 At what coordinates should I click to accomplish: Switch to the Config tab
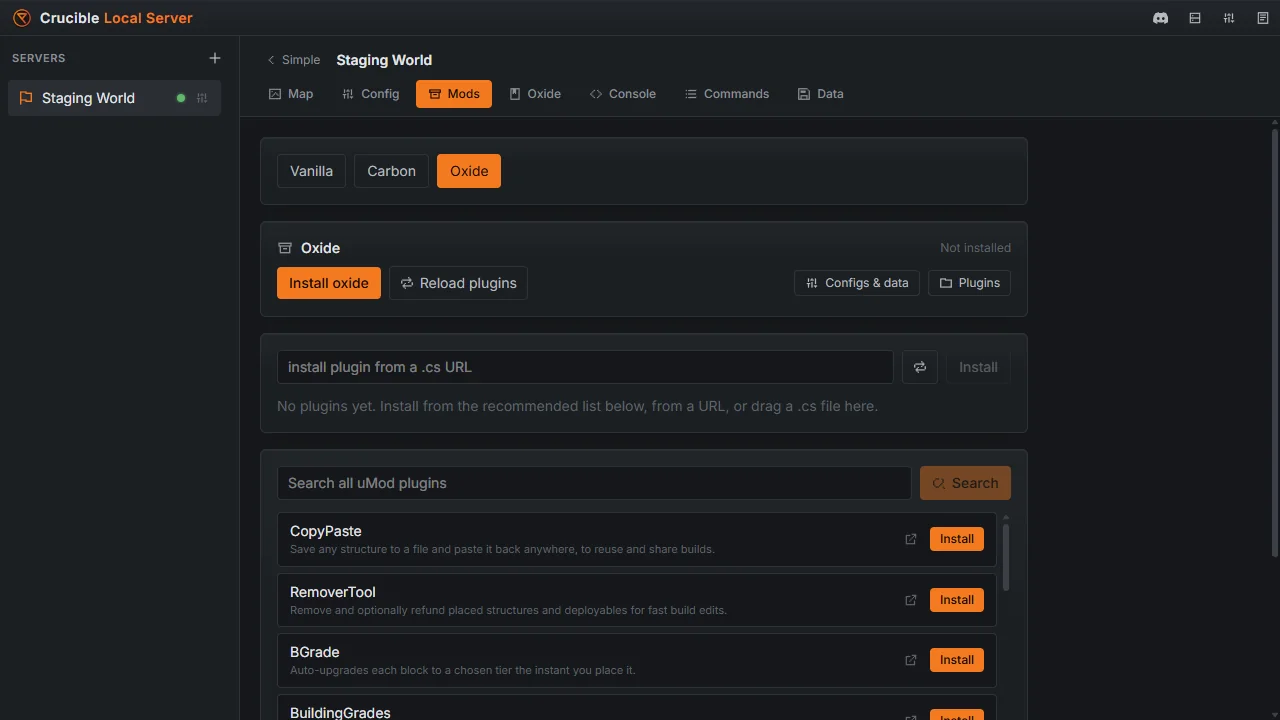pyautogui.click(x=370, y=94)
